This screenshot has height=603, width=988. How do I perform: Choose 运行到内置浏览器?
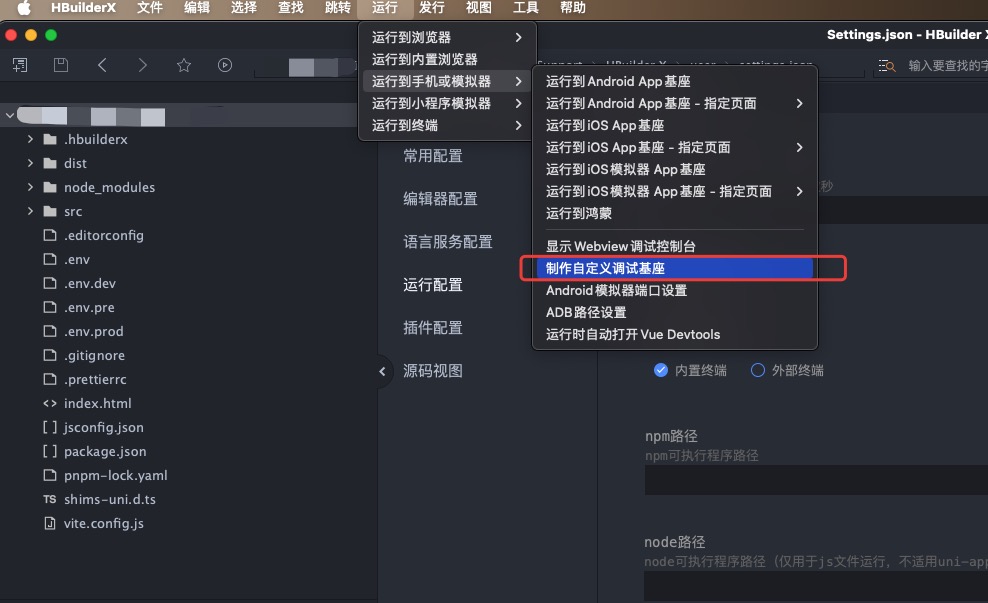[x=447, y=59]
